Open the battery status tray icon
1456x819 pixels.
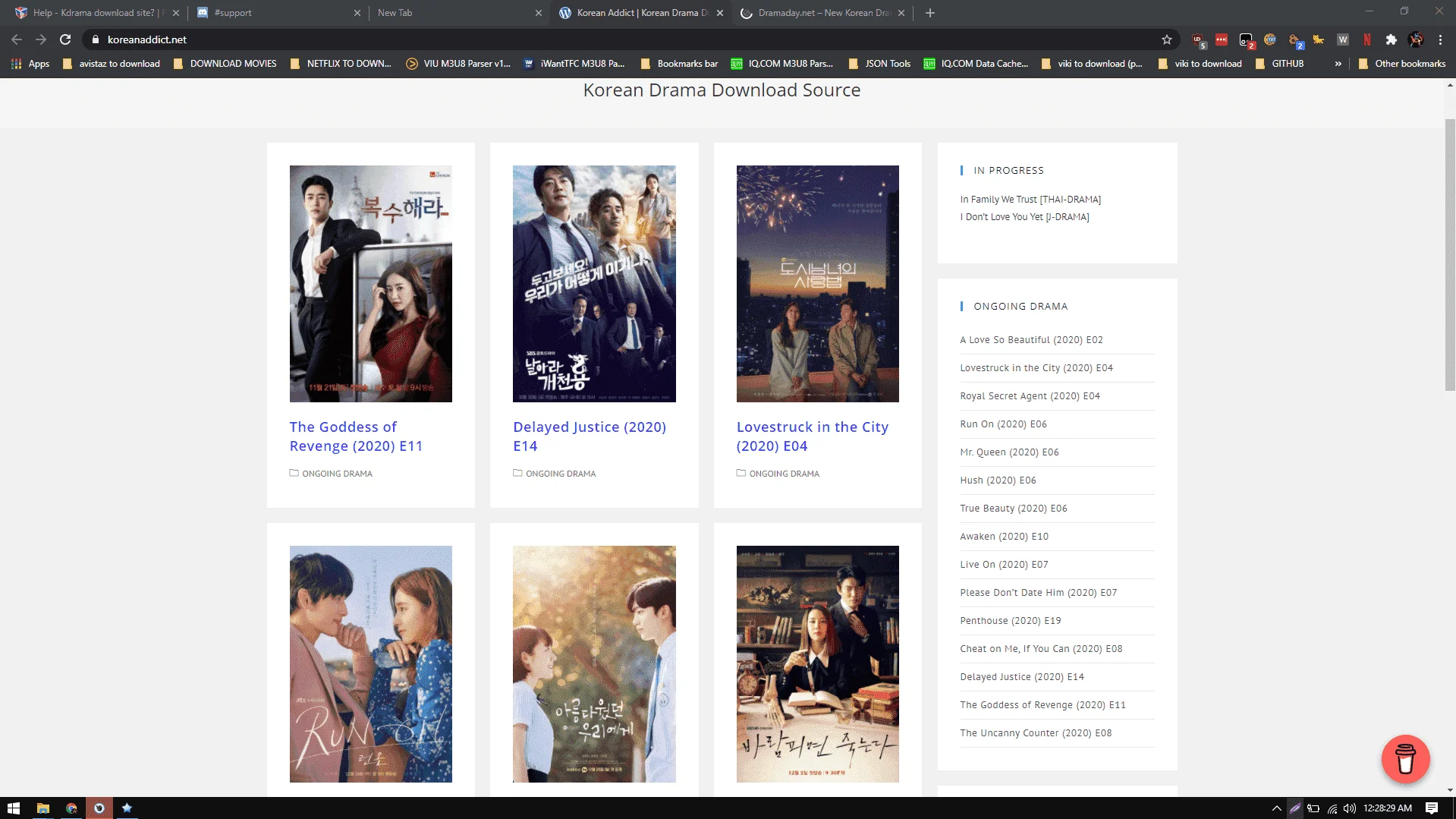(1313, 808)
